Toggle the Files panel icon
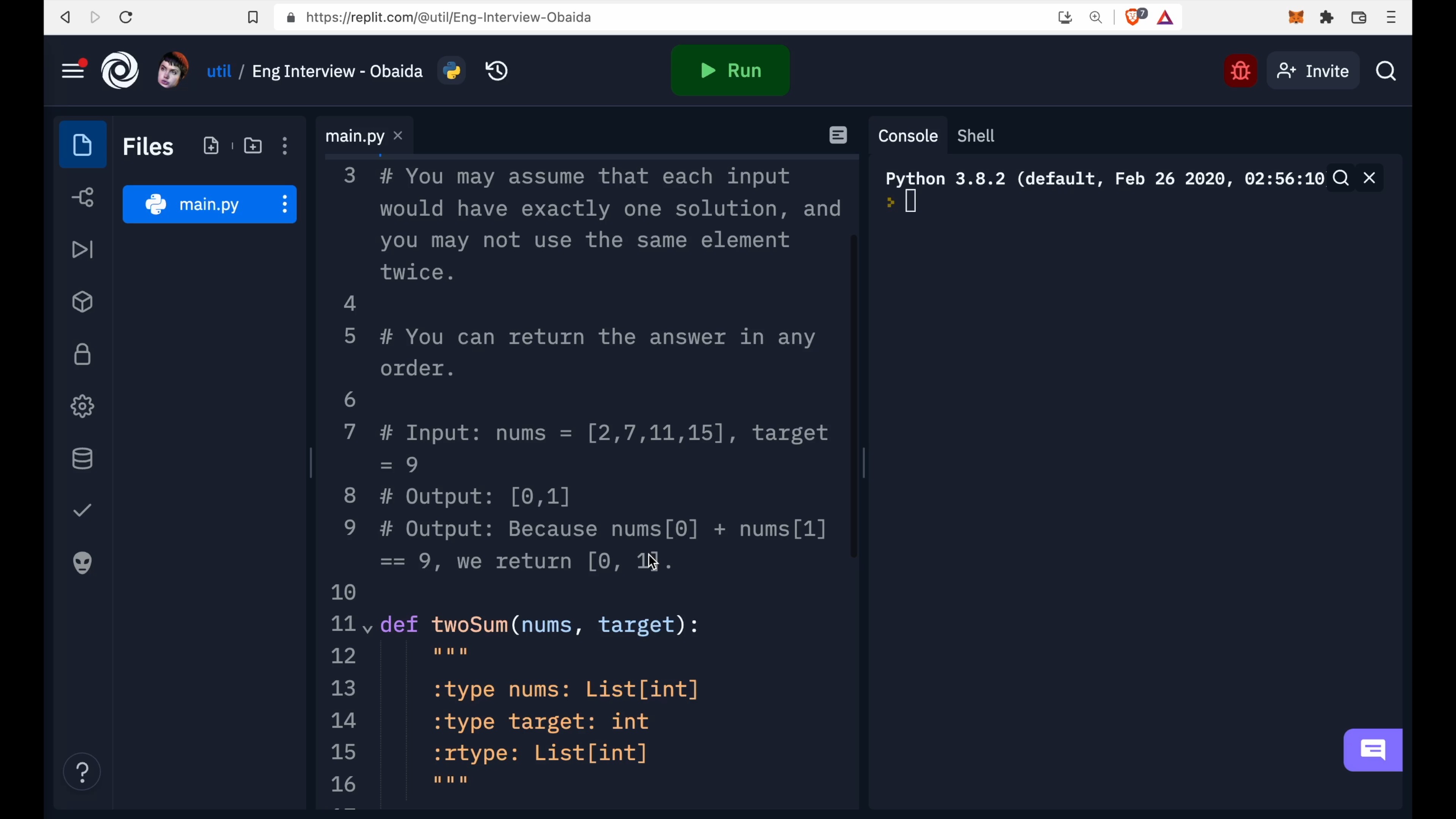Screen dimensions: 1456x819 coord(83,145)
